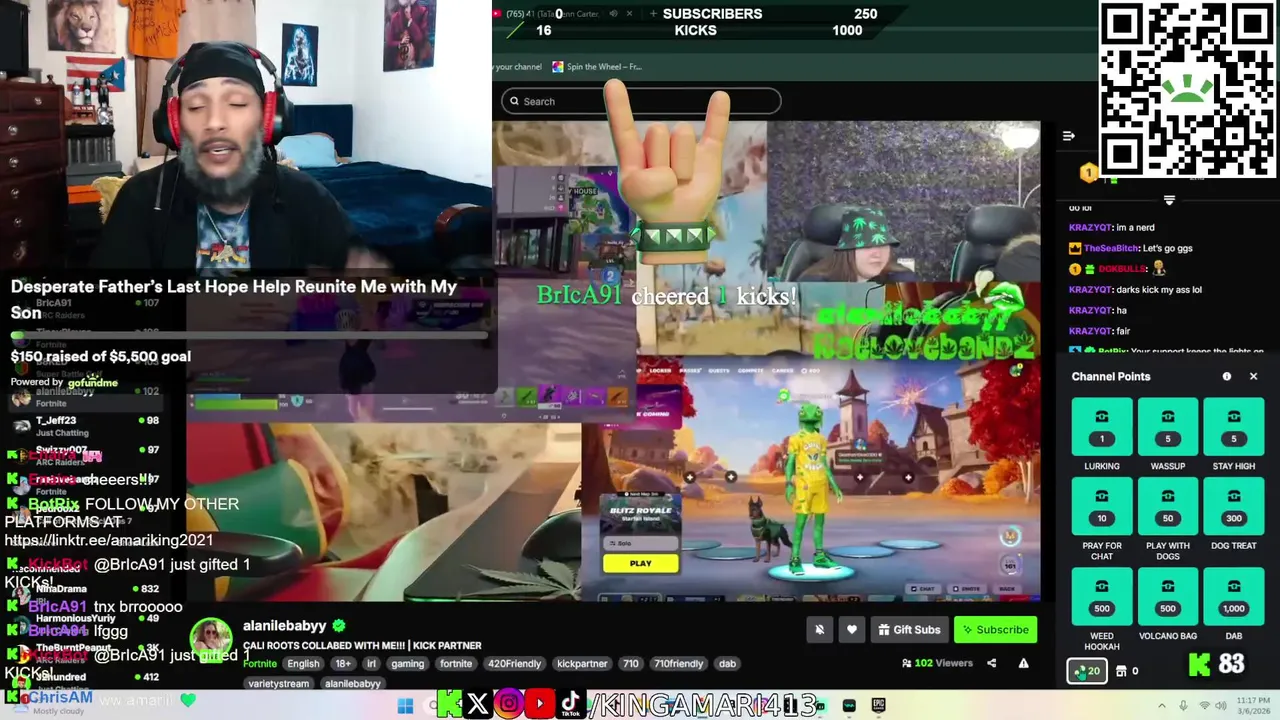Viewport: 1280px width, 720px height.
Task: Select the irl tag
Action: coord(371,663)
